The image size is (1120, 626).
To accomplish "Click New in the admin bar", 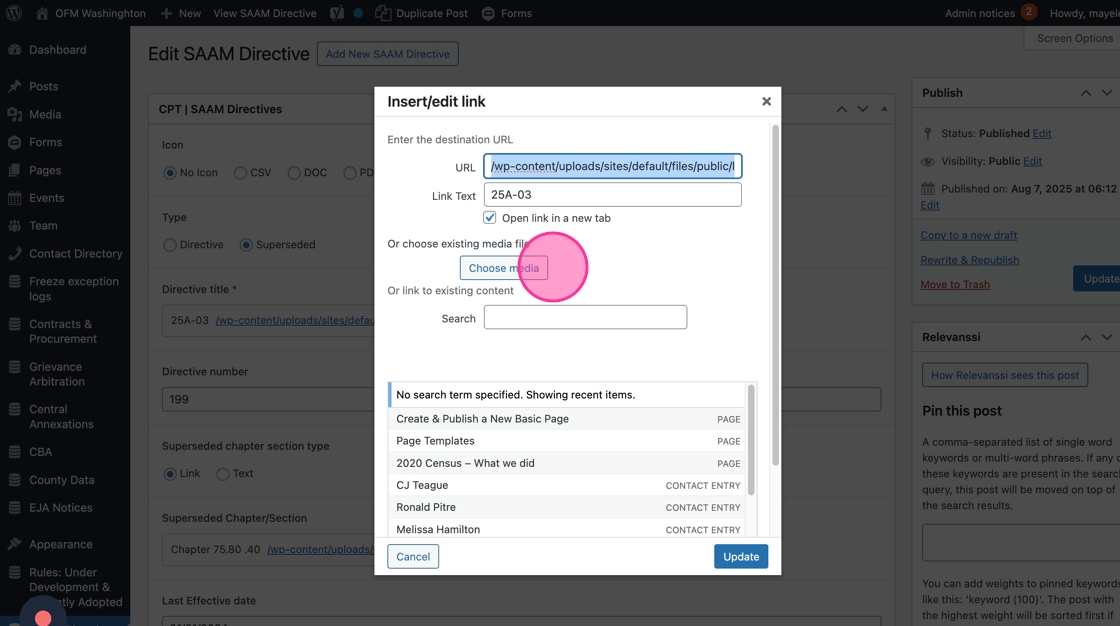I will 181,13.
